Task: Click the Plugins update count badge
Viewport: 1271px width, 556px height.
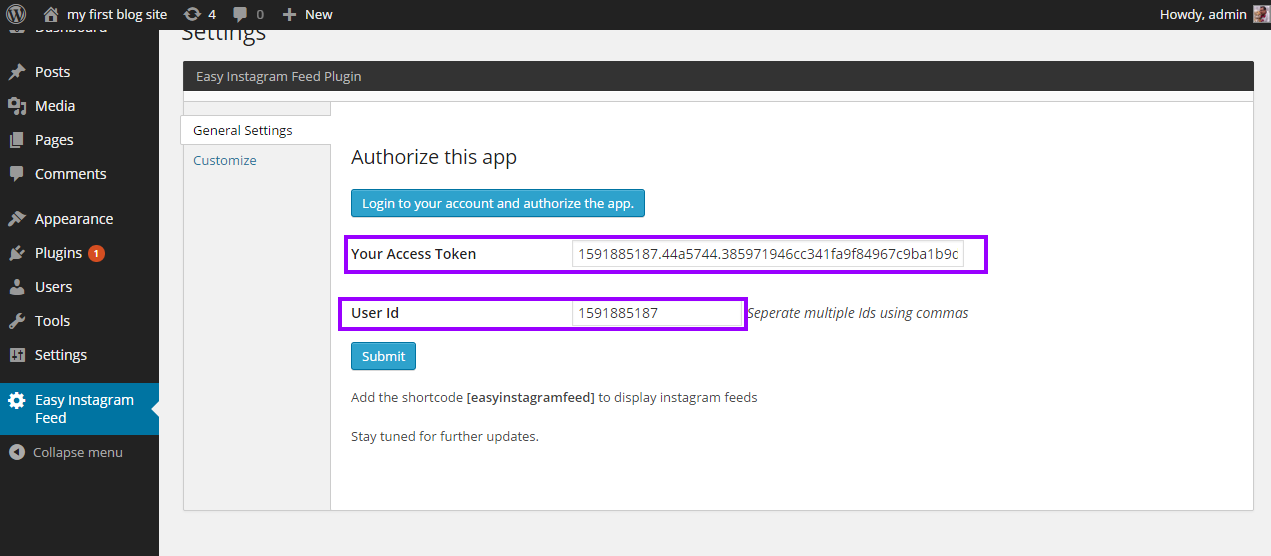Action: (96, 253)
